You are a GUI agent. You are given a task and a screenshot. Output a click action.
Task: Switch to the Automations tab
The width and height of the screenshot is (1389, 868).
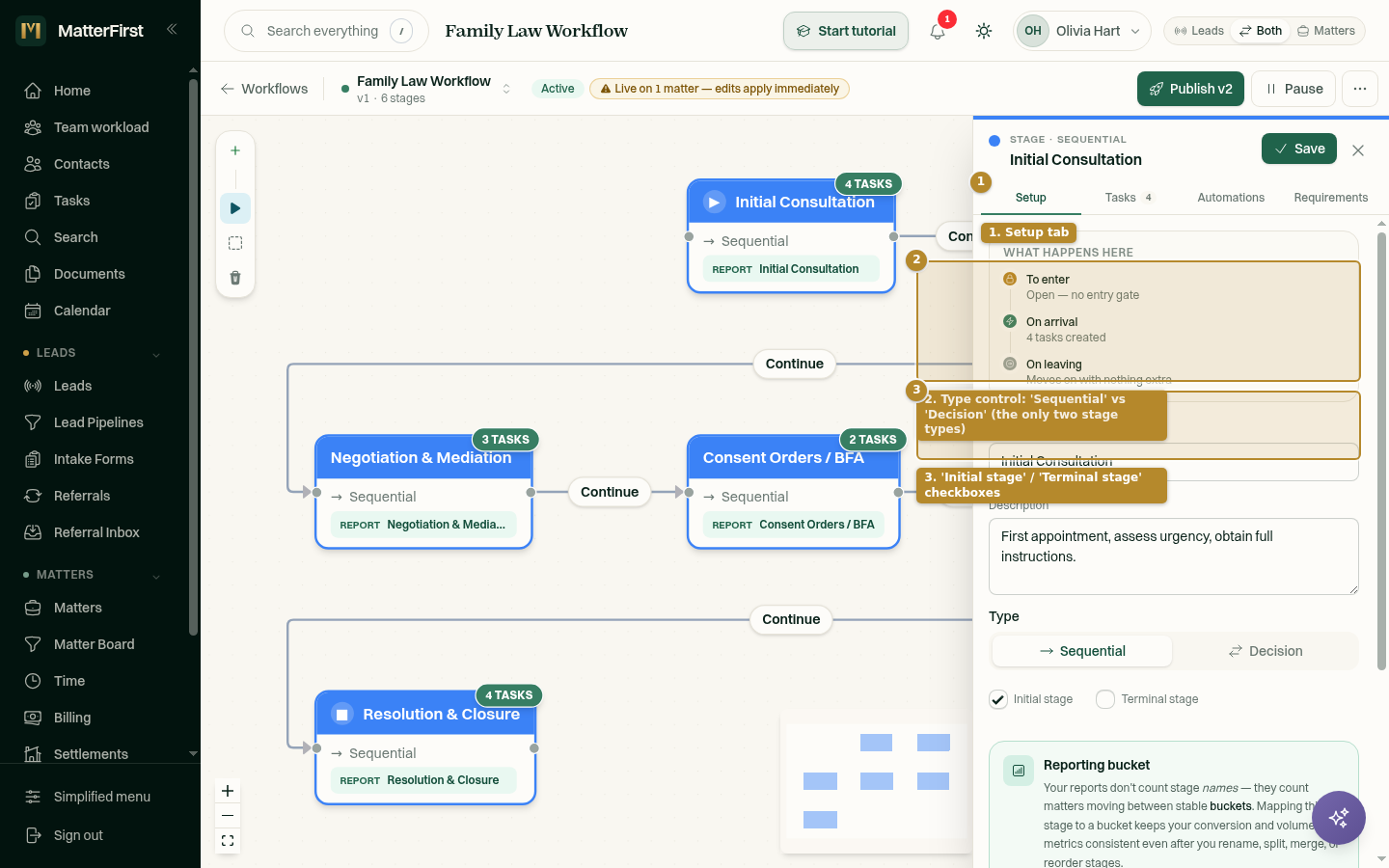point(1231,198)
